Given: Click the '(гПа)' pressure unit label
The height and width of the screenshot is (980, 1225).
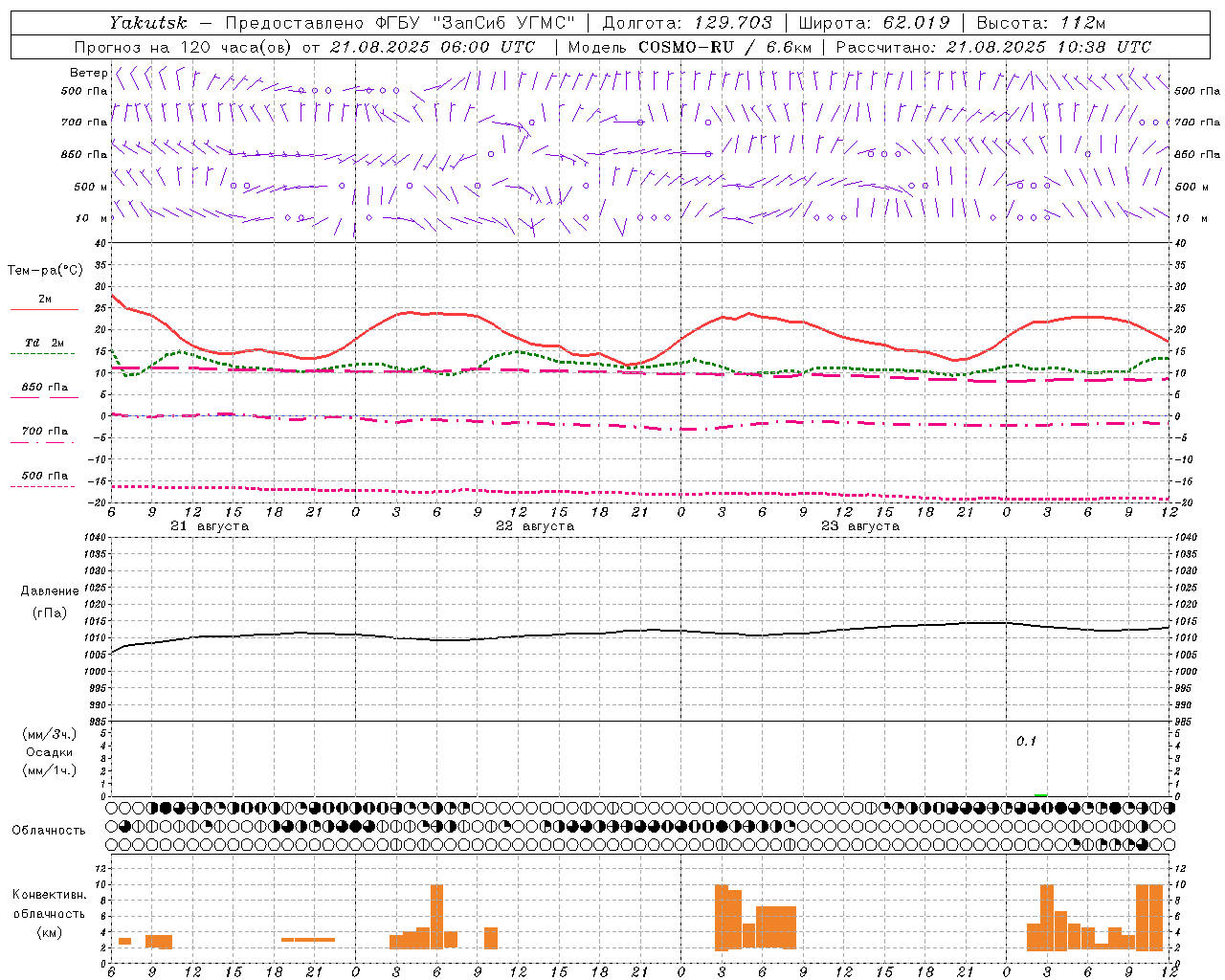Looking at the screenshot, I should point(50,612).
